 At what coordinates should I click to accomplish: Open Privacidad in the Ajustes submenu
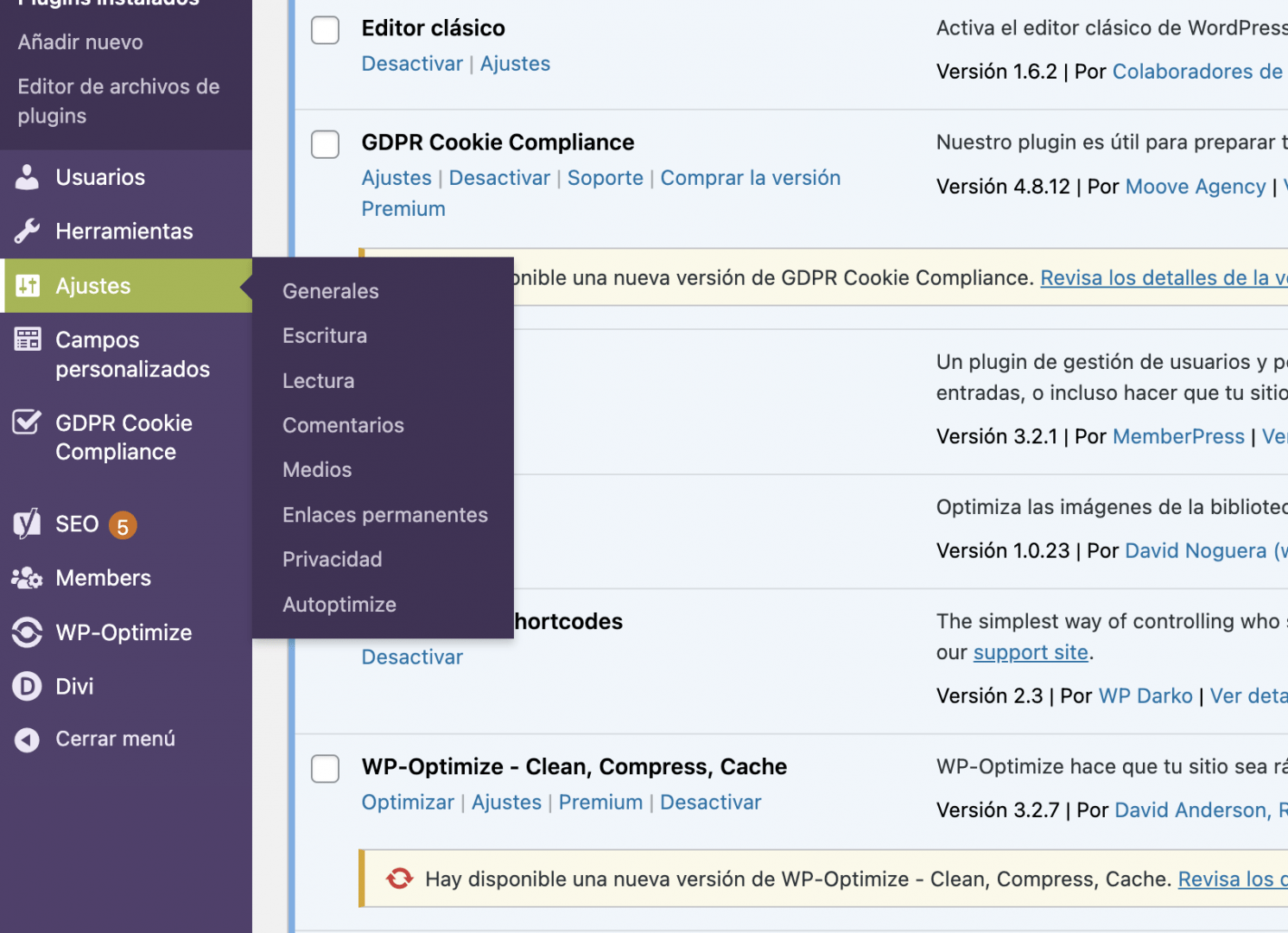[333, 560]
